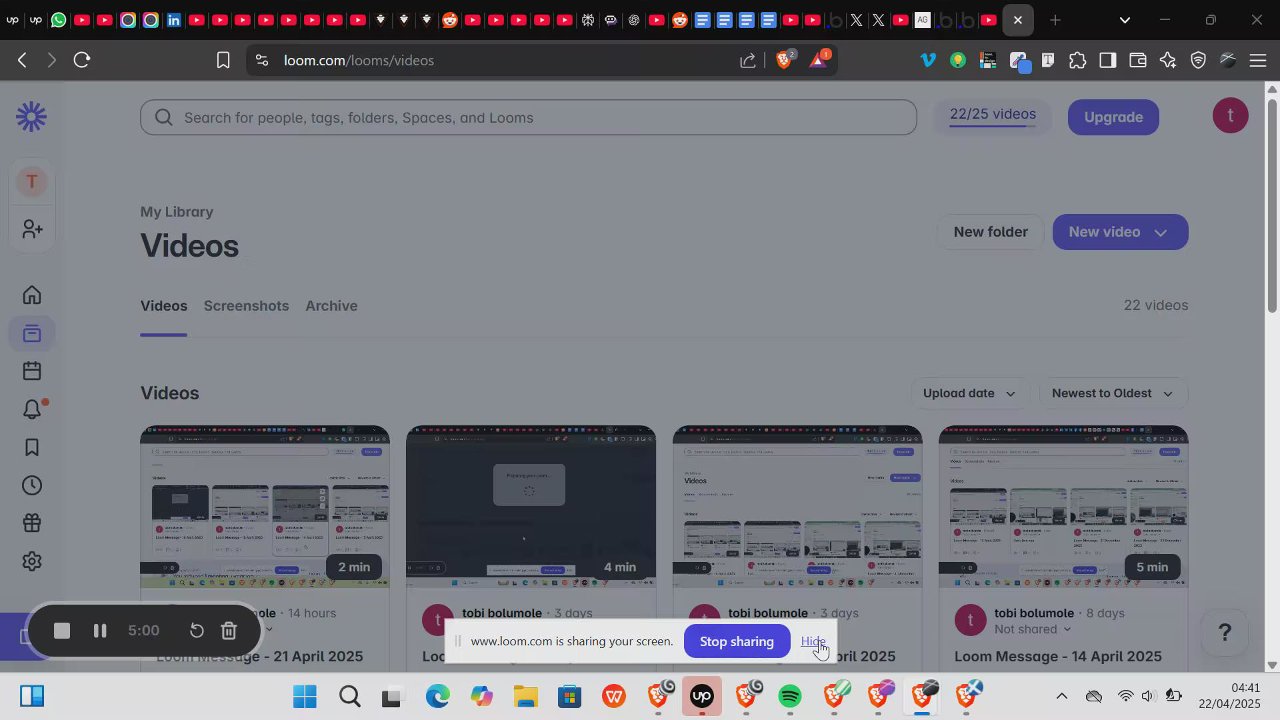The image size is (1280, 720).
Task: Open File Explorer from taskbar
Action: [526, 696]
